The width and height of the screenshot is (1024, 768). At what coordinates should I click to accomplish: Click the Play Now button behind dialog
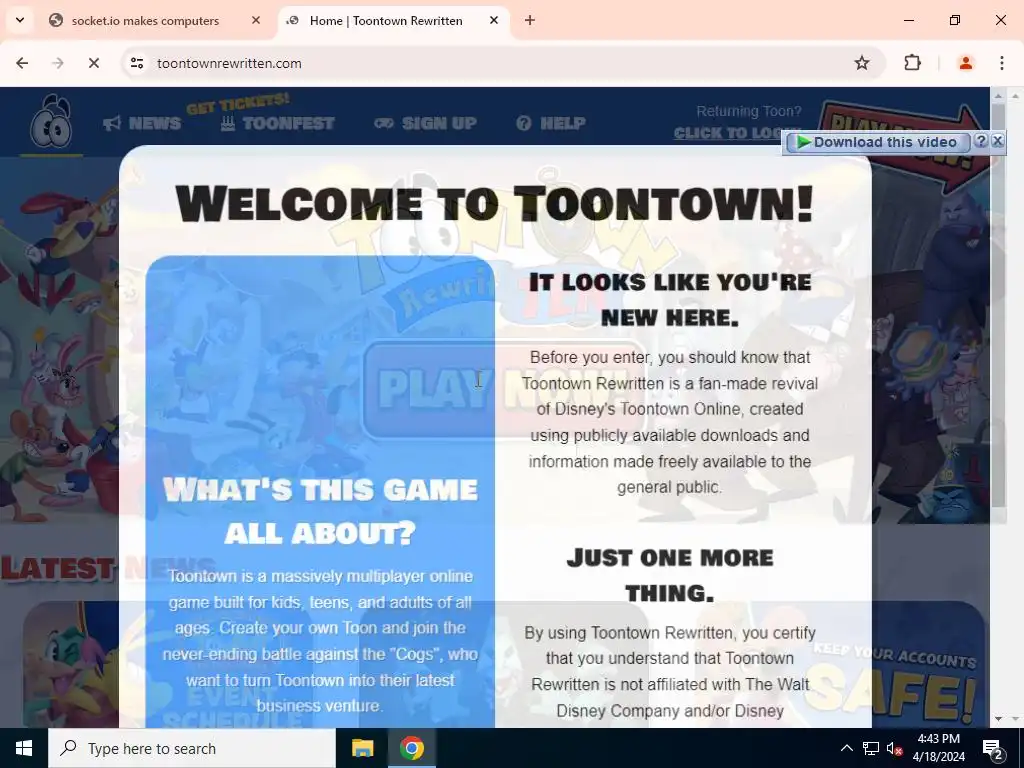pos(503,389)
